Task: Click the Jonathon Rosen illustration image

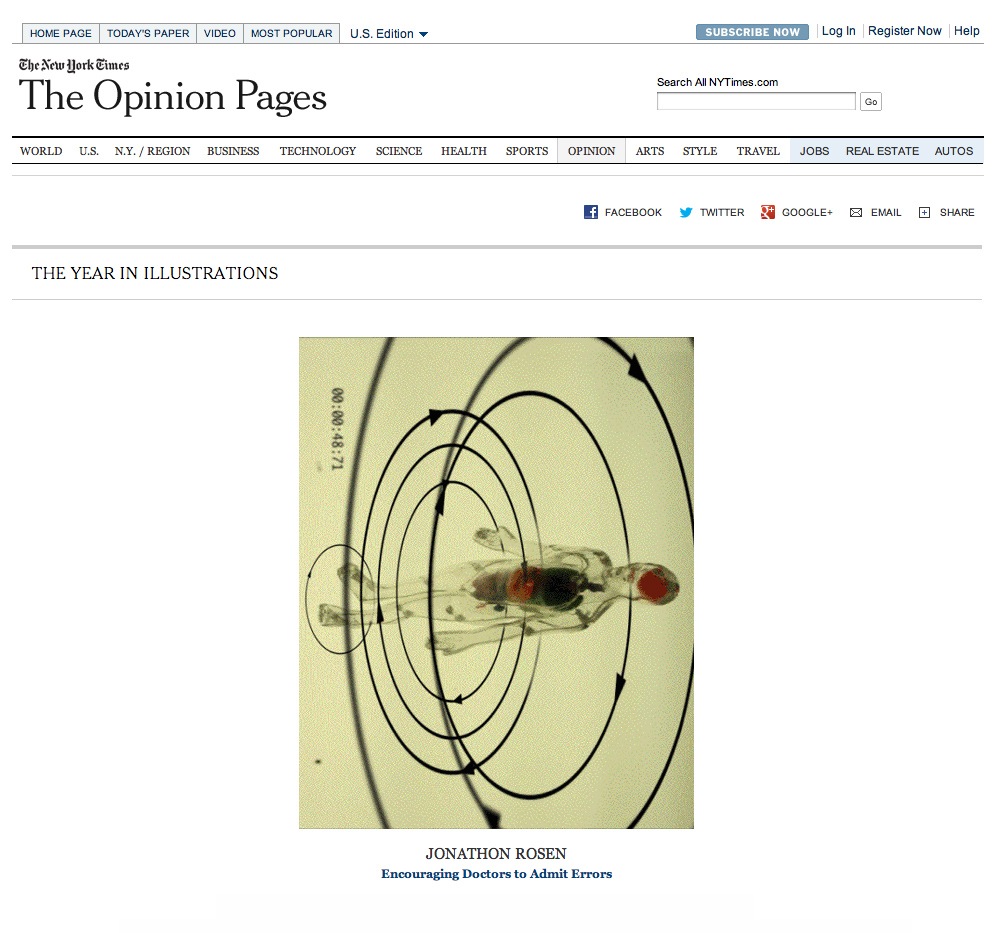Action: click(496, 582)
